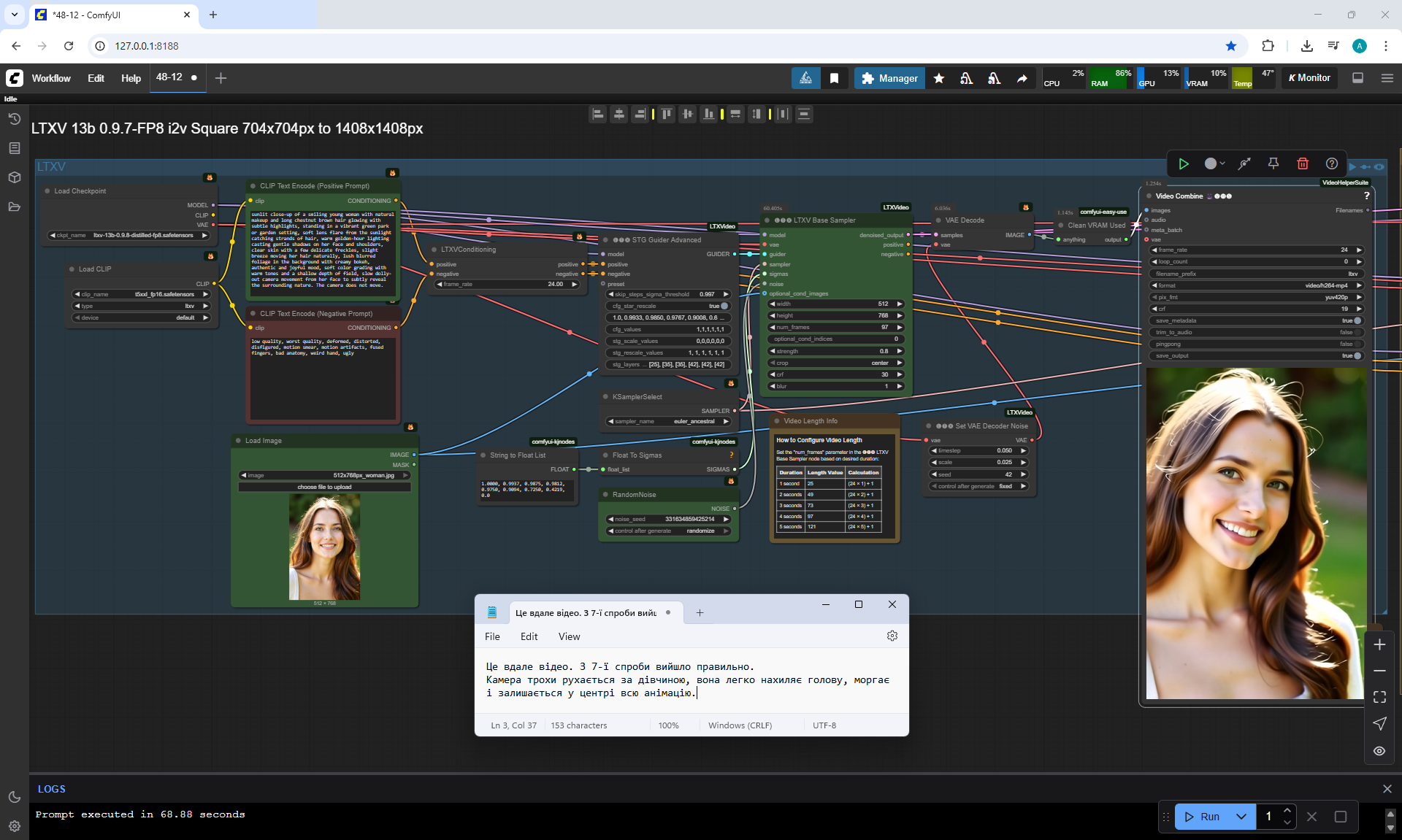Open the Manager button

click(889, 78)
